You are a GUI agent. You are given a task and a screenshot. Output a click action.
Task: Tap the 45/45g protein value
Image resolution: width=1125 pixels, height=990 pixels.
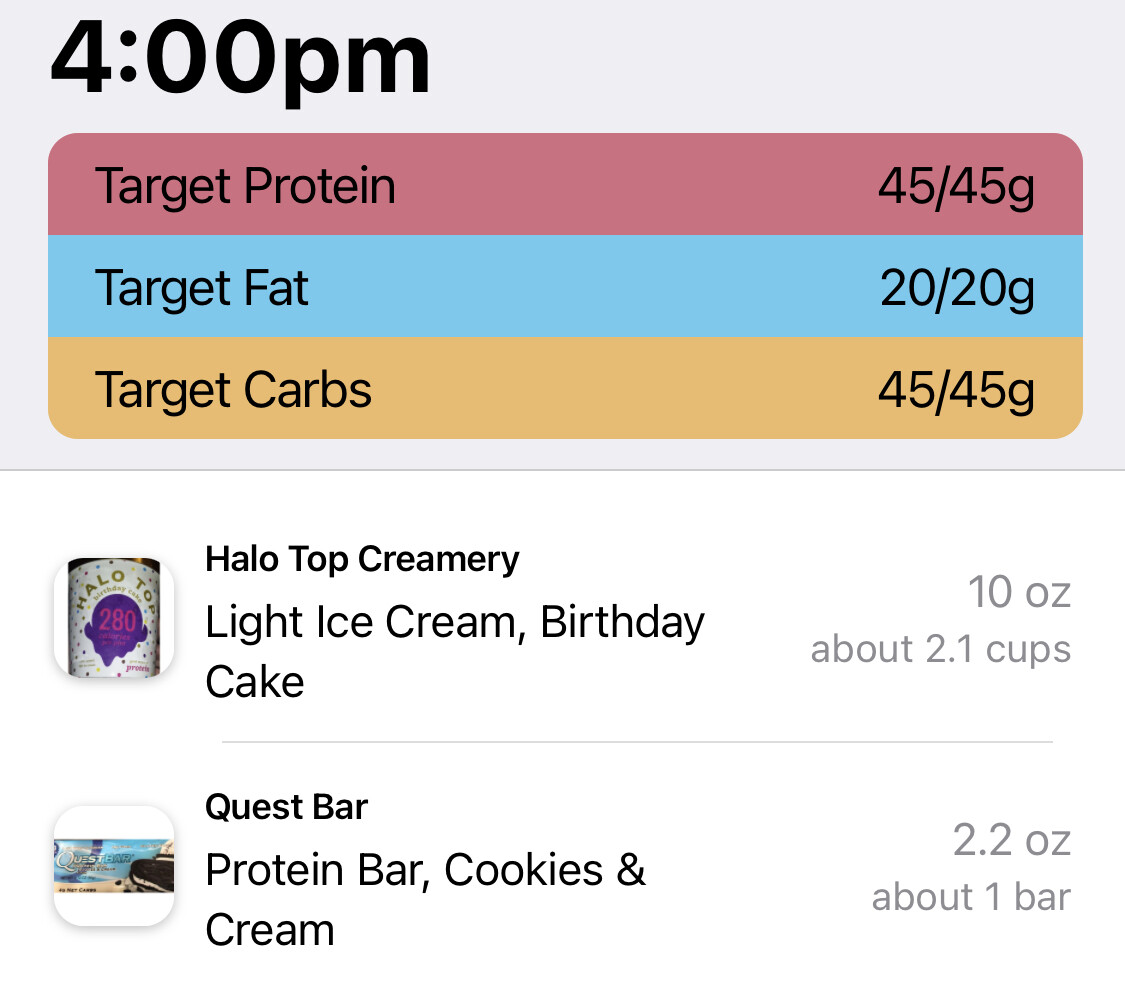[955, 187]
